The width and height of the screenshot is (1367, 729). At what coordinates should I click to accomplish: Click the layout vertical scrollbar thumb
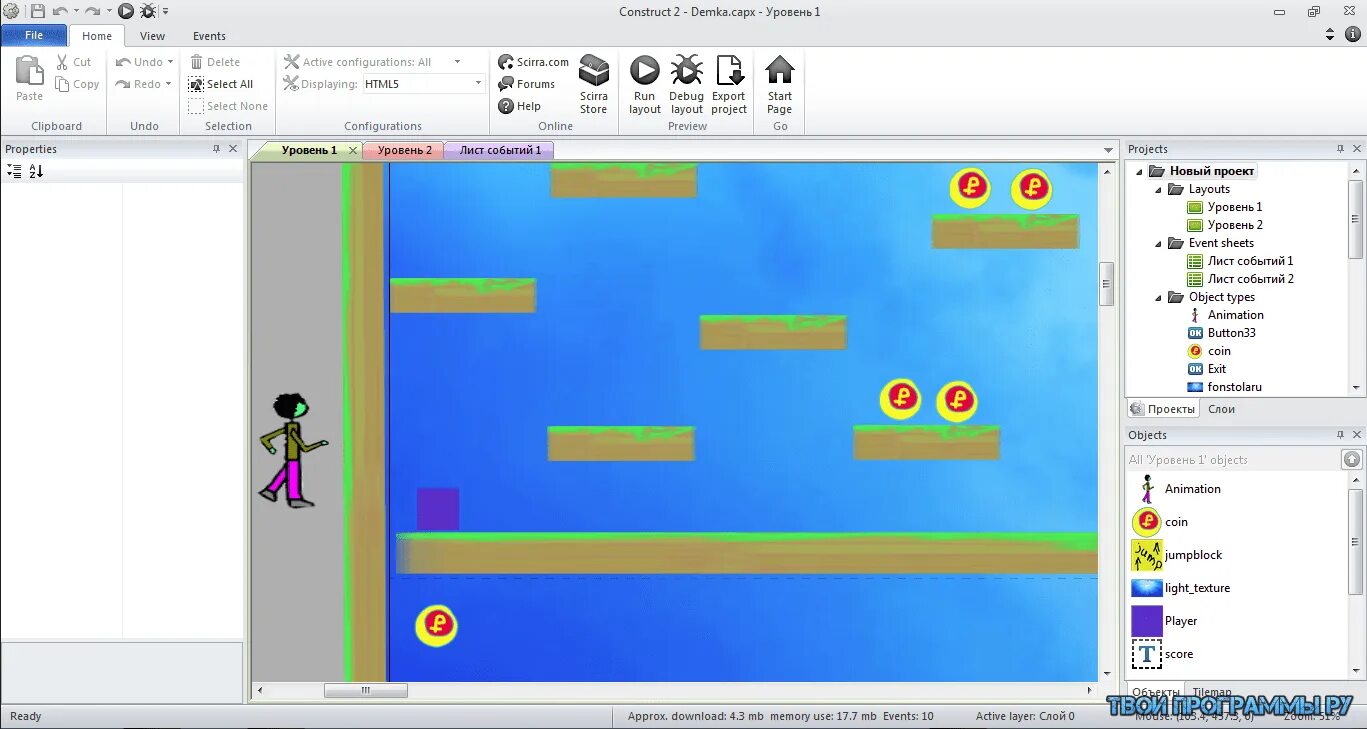click(x=1106, y=284)
